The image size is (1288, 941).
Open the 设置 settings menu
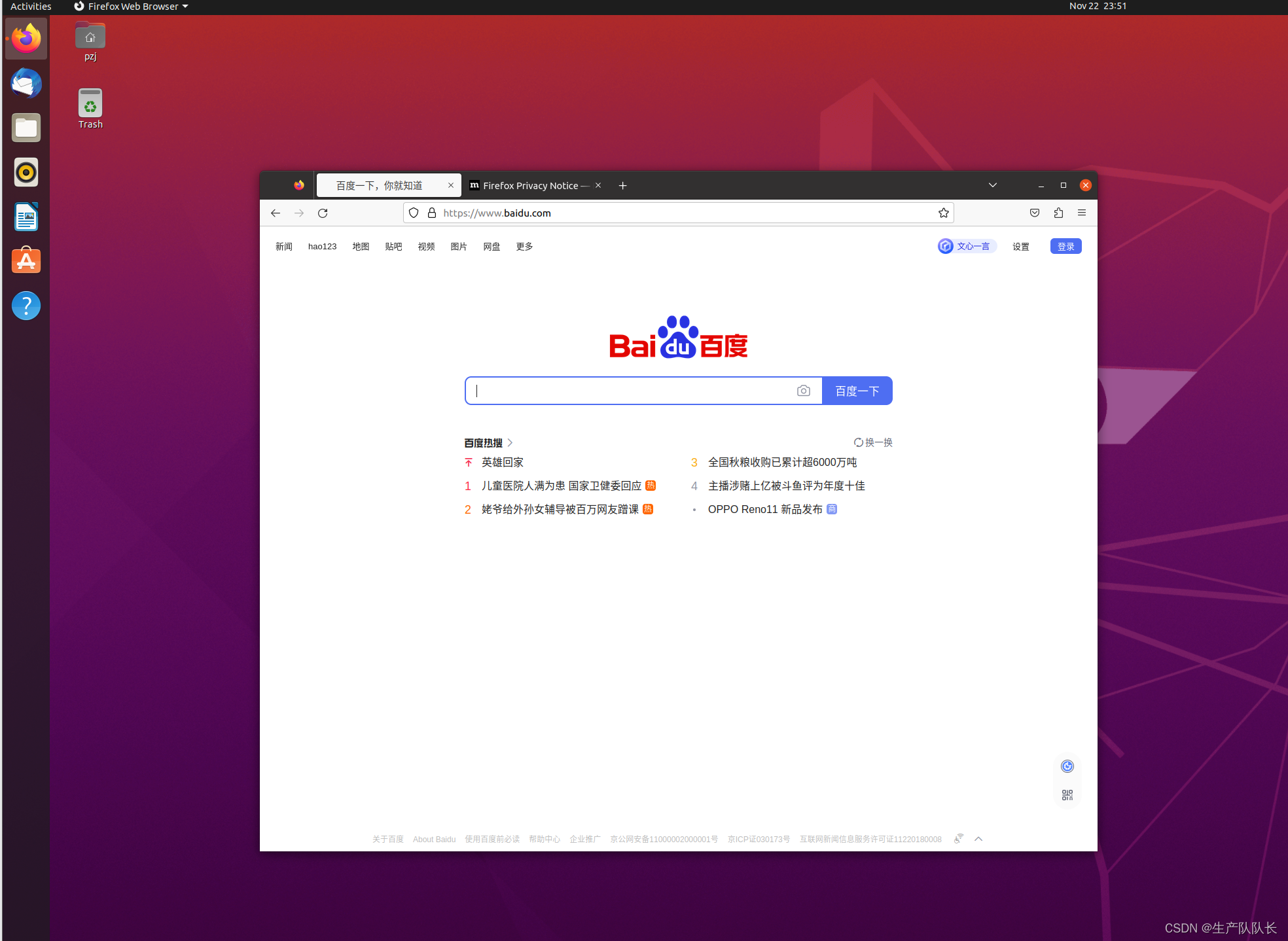click(x=1021, y=247)
